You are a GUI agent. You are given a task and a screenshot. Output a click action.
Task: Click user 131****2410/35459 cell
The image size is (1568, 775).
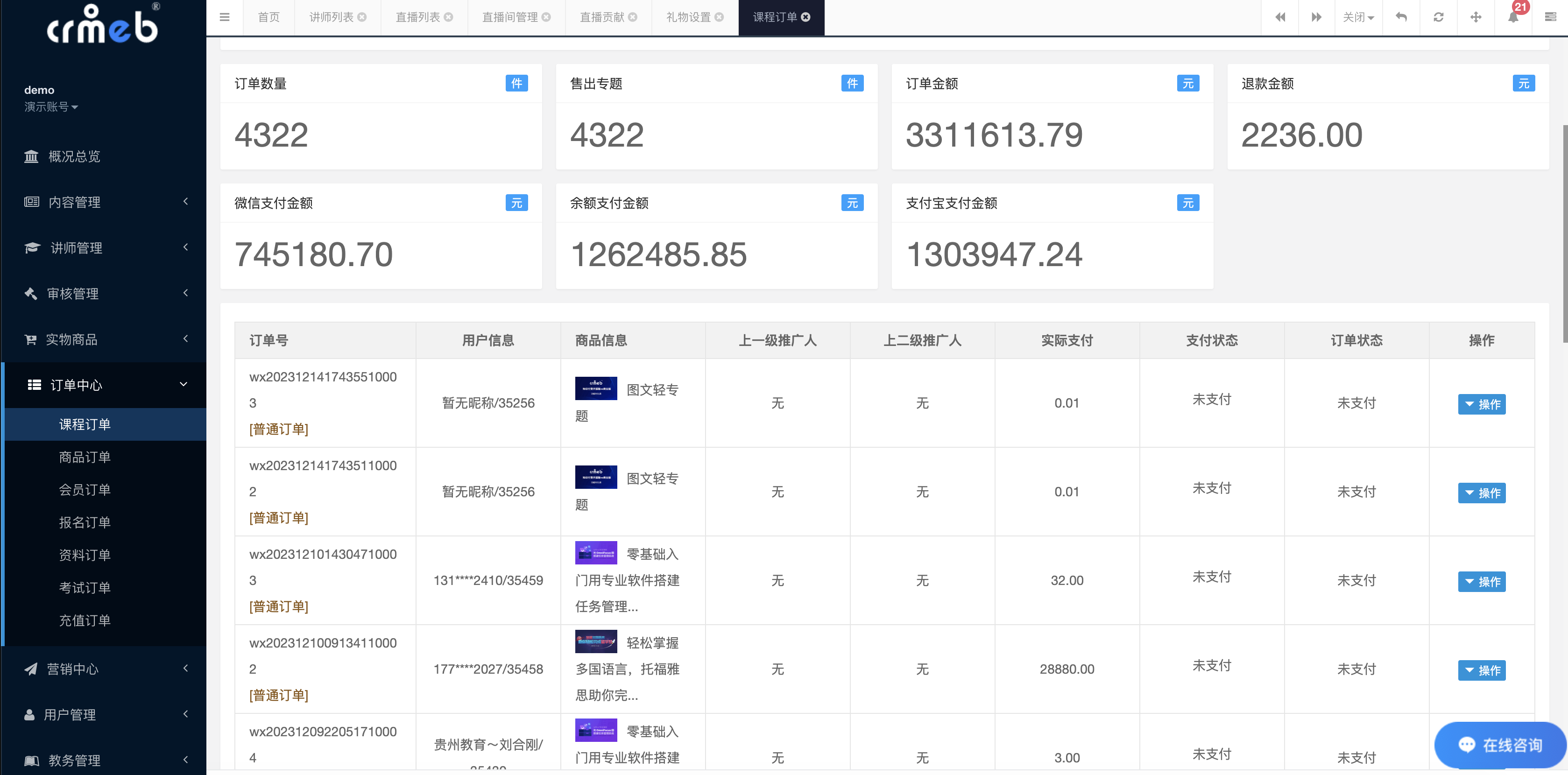(x=488, y=580)
